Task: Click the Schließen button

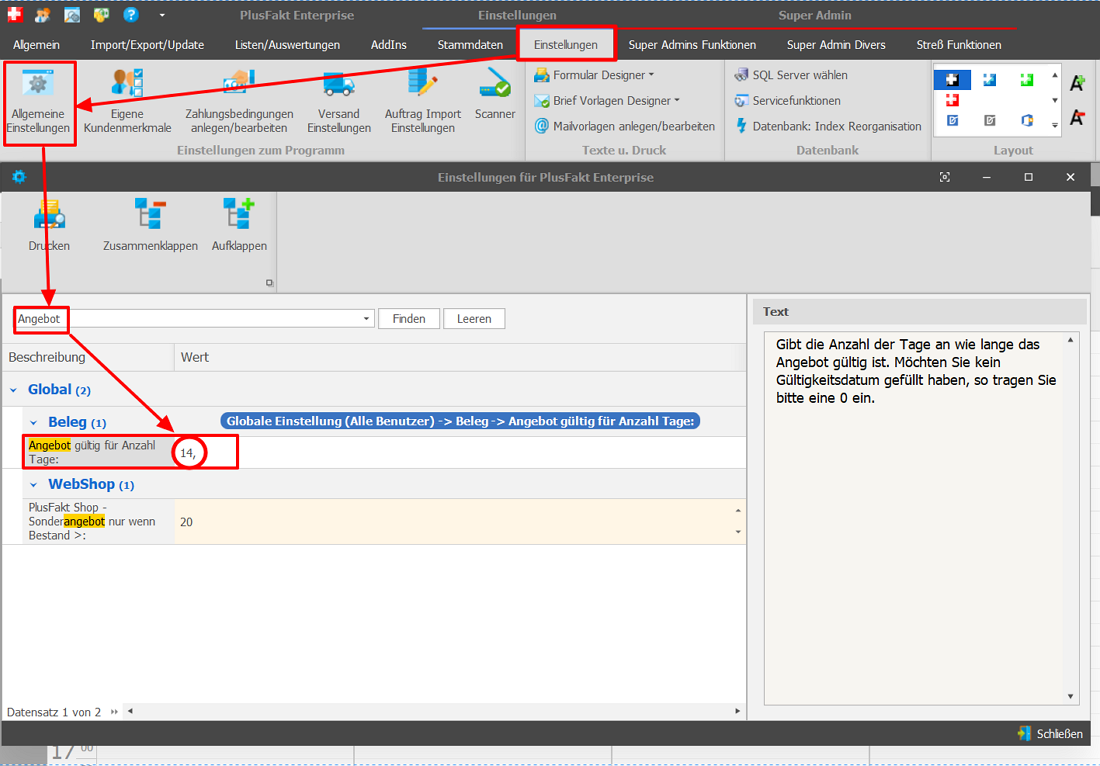Action: (1050, 734)
